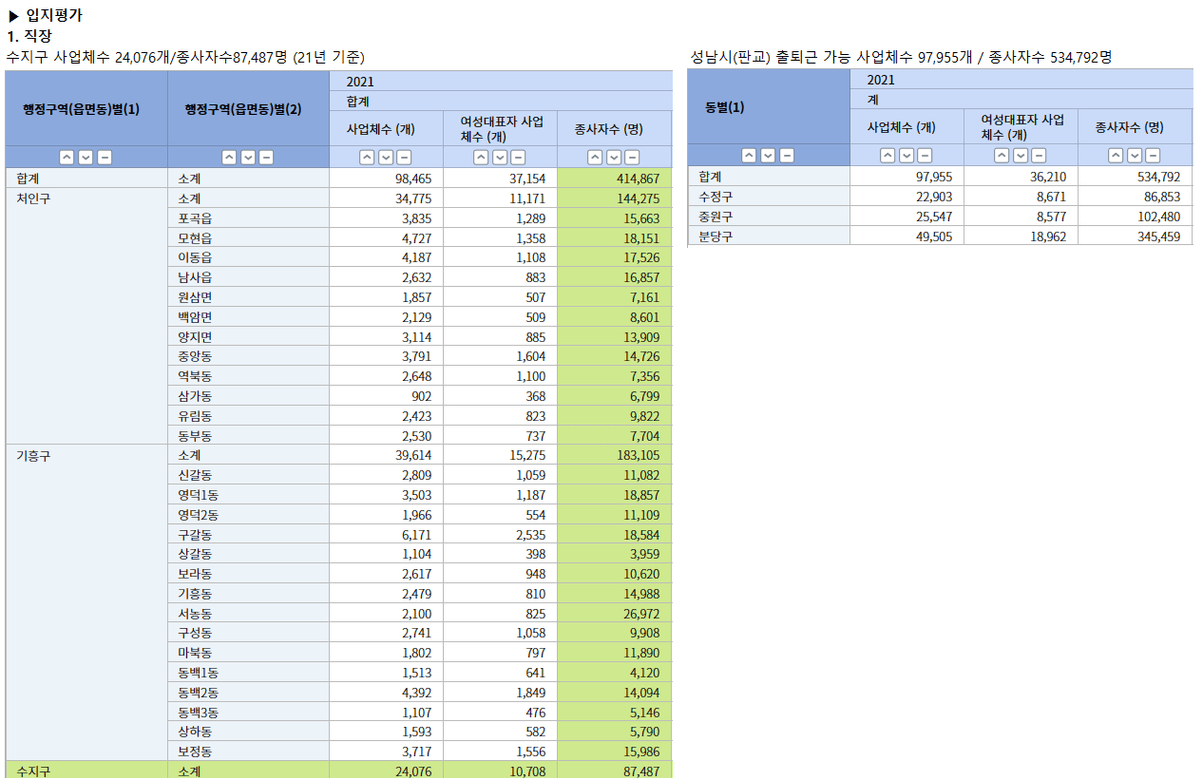Screen dimensions: 1203x778
Task: Sort 동별(1) column ascending arrow
Action: pyautogui.click(x=749, y=155)
